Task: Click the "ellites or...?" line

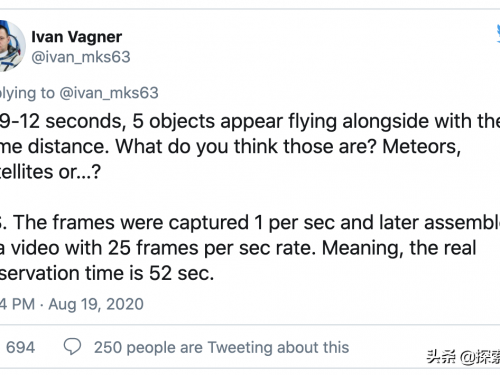Action: 50,172
